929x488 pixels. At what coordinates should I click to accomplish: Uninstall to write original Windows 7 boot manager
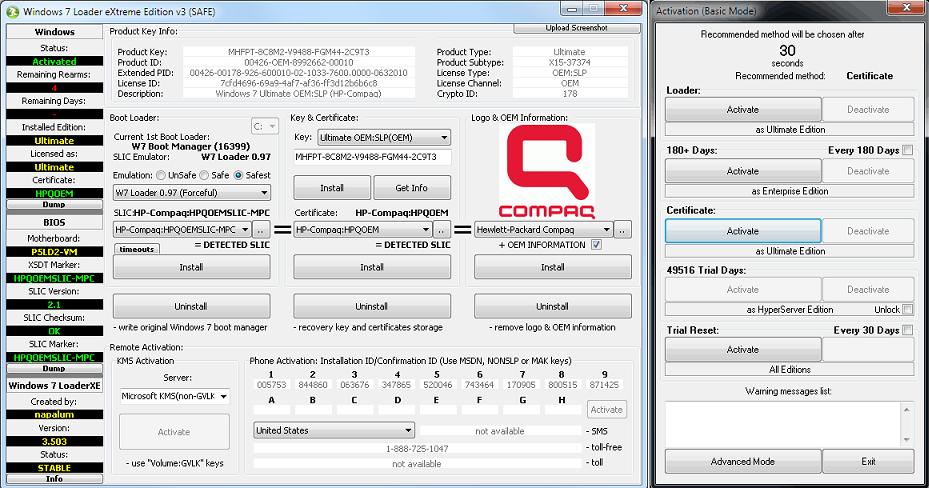(x=191, y=306)
